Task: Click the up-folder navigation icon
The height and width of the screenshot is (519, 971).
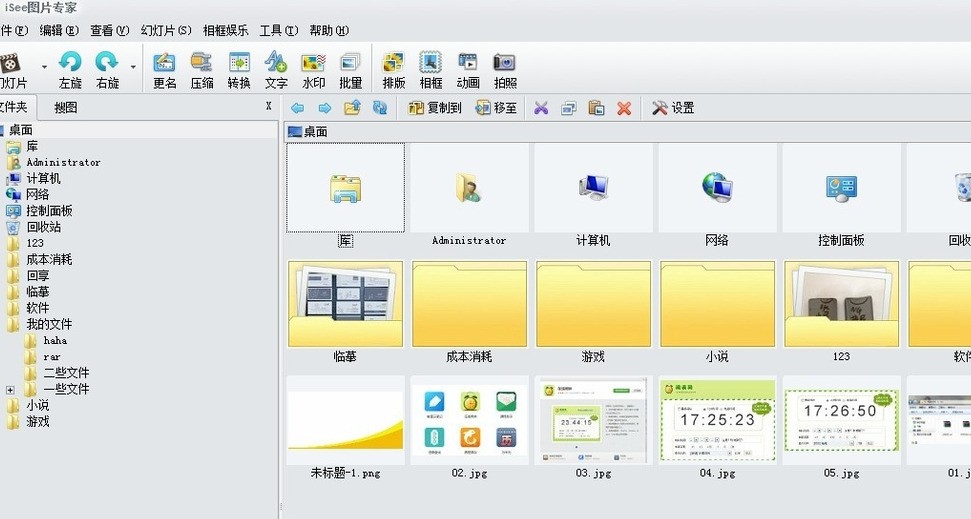Action: (352, 108)
